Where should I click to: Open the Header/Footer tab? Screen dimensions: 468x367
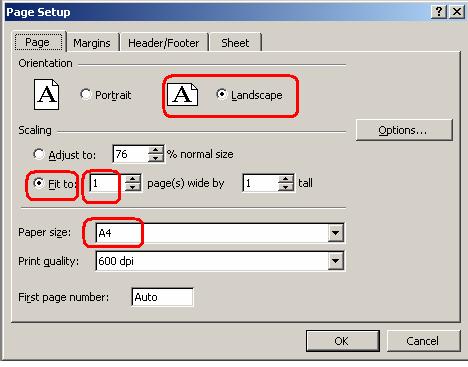click(164, 43)
